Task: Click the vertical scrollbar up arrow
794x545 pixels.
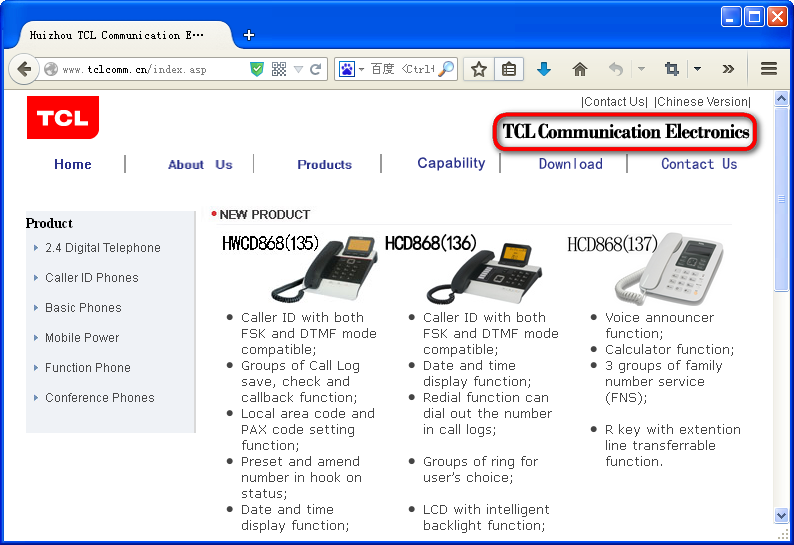Action: [x=781, y=98]
